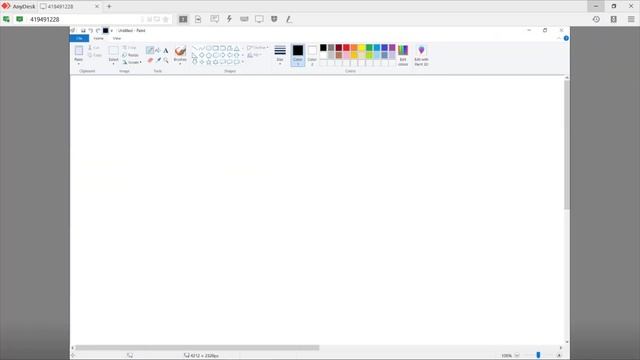Viewport: 640px width, 360px height.
Task: Switch to the Home ribbon tab
Action: [x=98, y=38]
